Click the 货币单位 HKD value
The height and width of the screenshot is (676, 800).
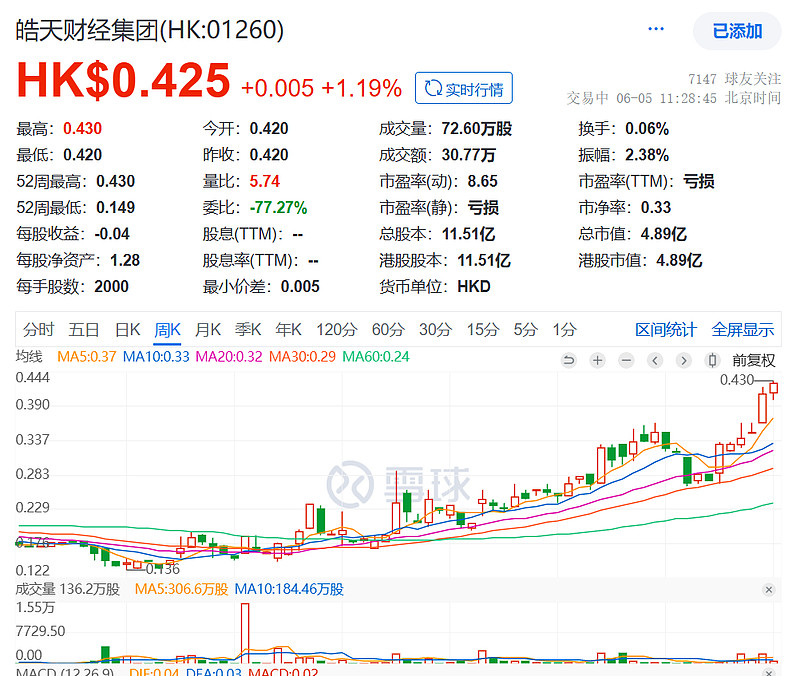(473, 287)
